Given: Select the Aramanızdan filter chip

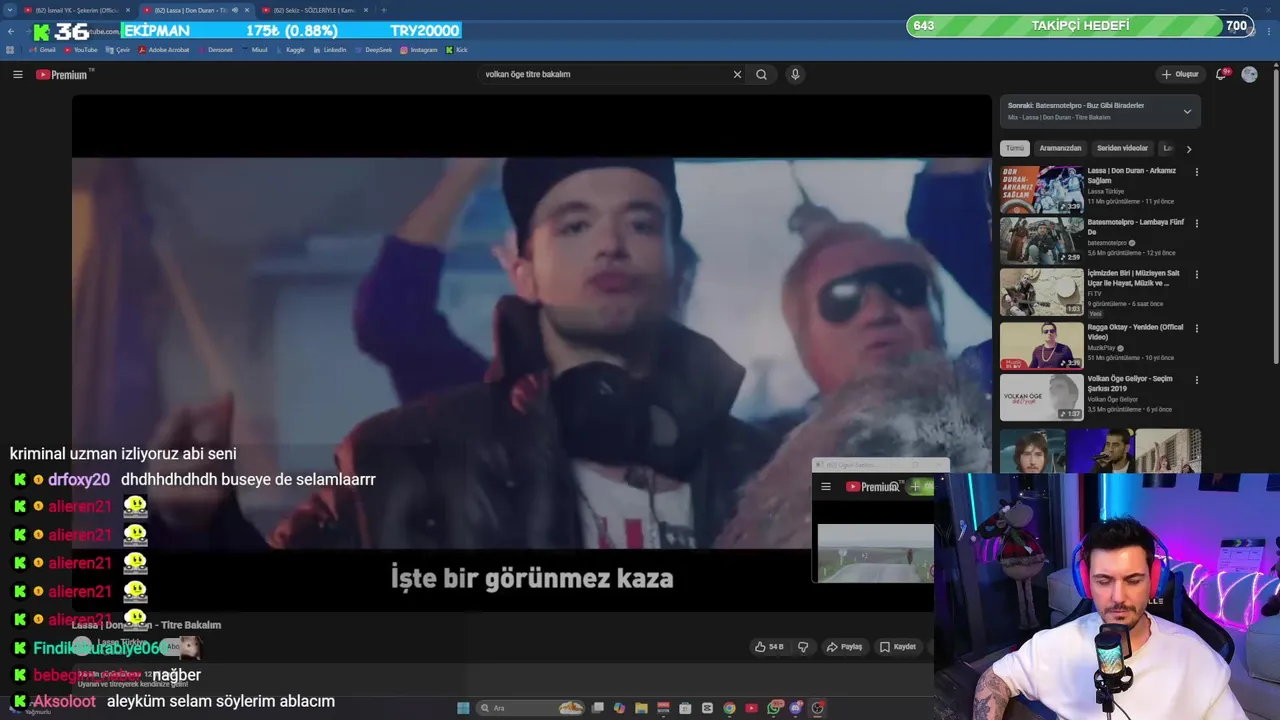Looking at the screenshot, I should 1060,148.
